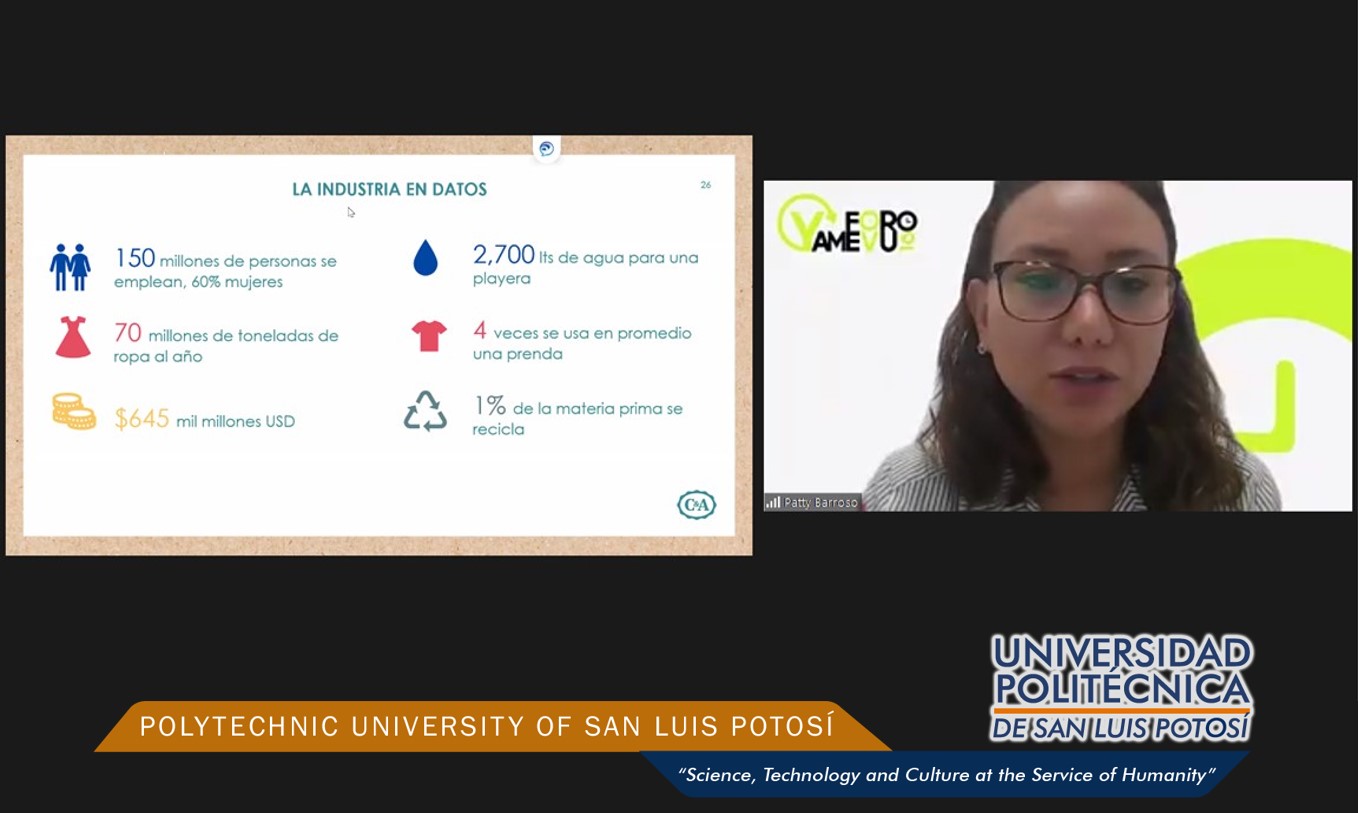Click the red t-shirt icon

tap(429, 336)
